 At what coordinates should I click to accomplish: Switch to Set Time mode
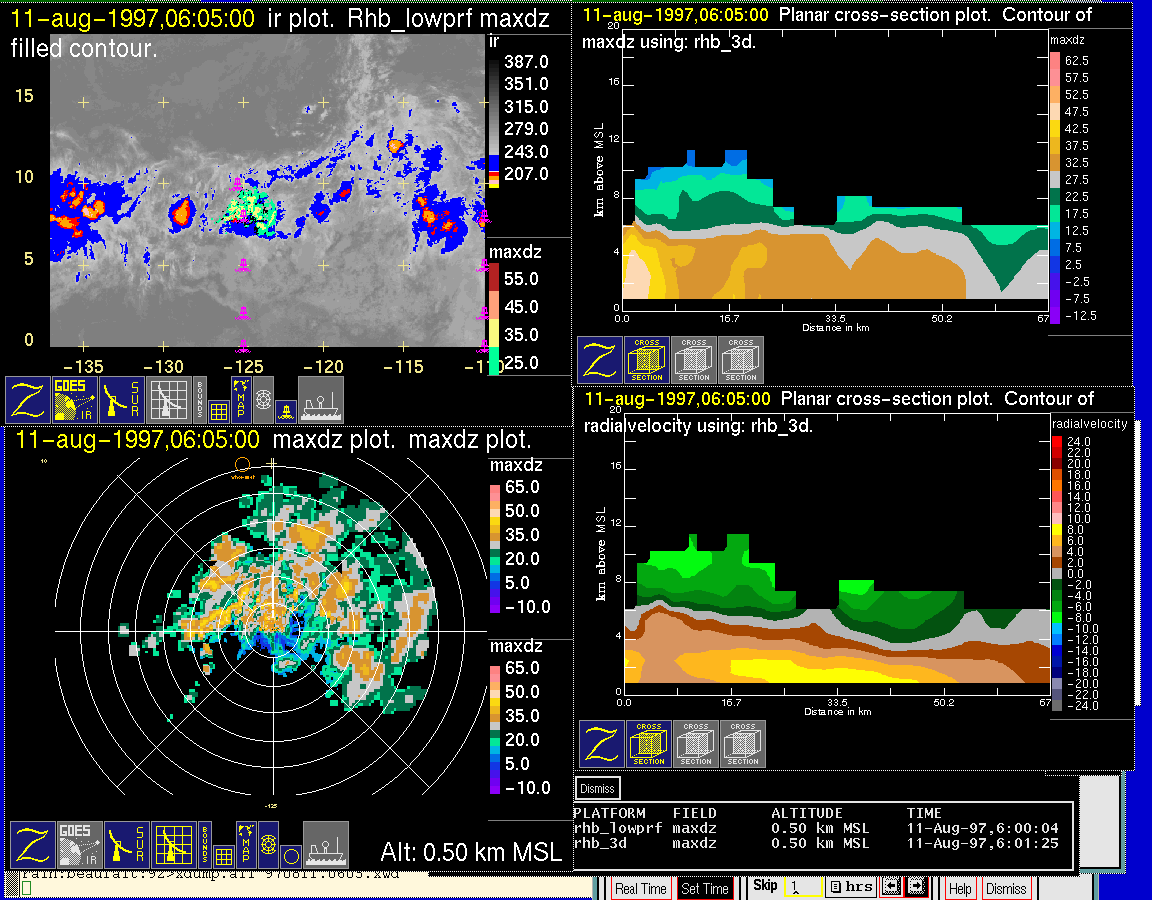(x=705, y=889)
